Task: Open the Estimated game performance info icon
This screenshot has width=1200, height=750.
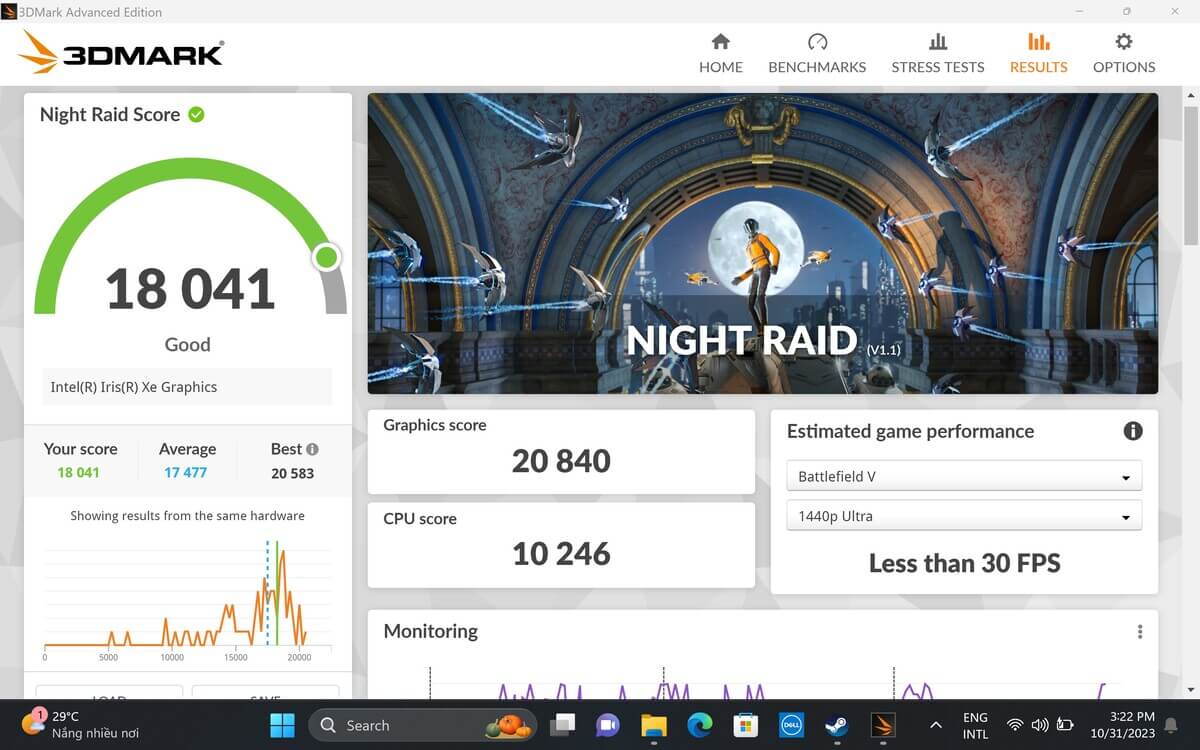Action: 1132,431
